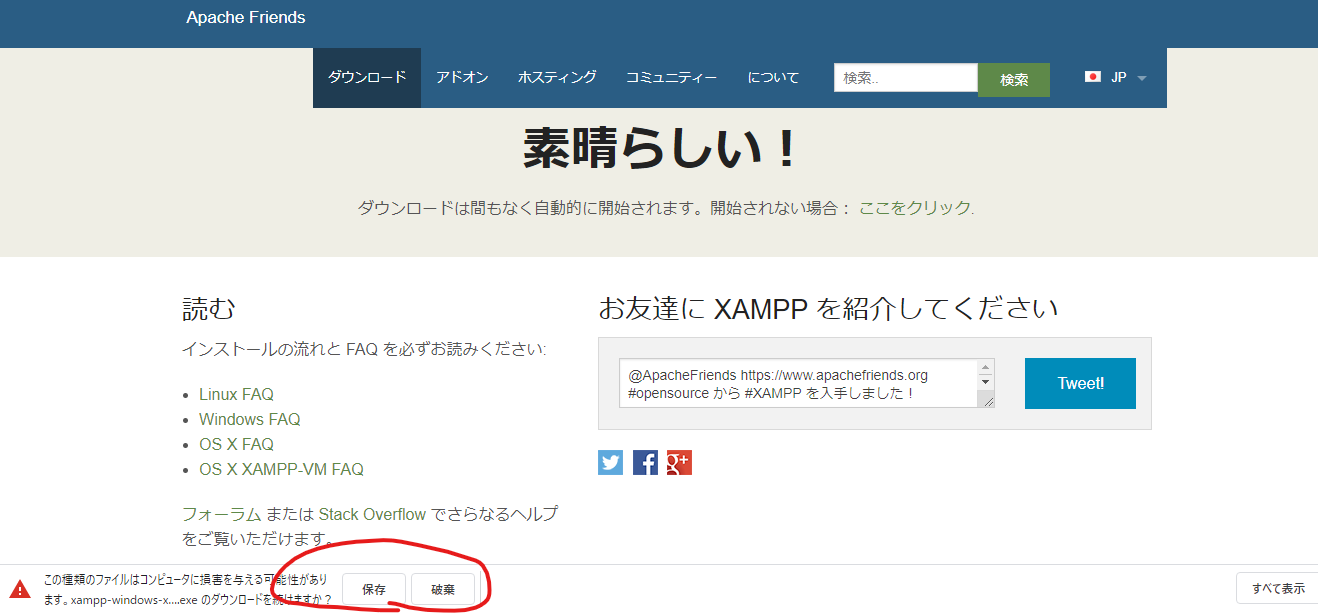The image size is (1318, 614).
Task: Open the OS X XAMPP-VM FAQ link
Action: (281, 469)
